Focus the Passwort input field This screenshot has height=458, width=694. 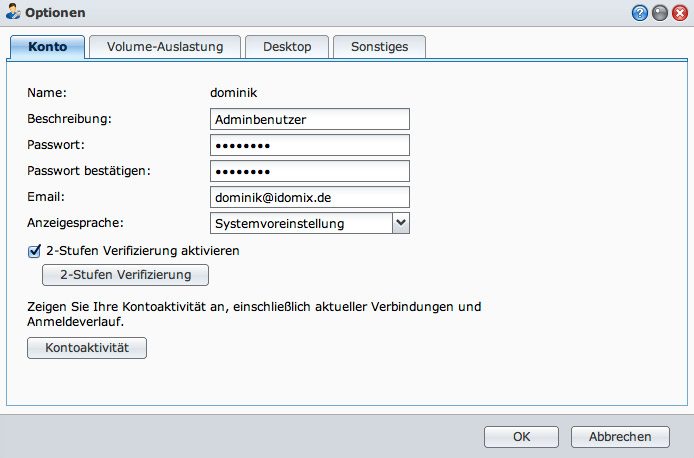[x=310, y=145]
